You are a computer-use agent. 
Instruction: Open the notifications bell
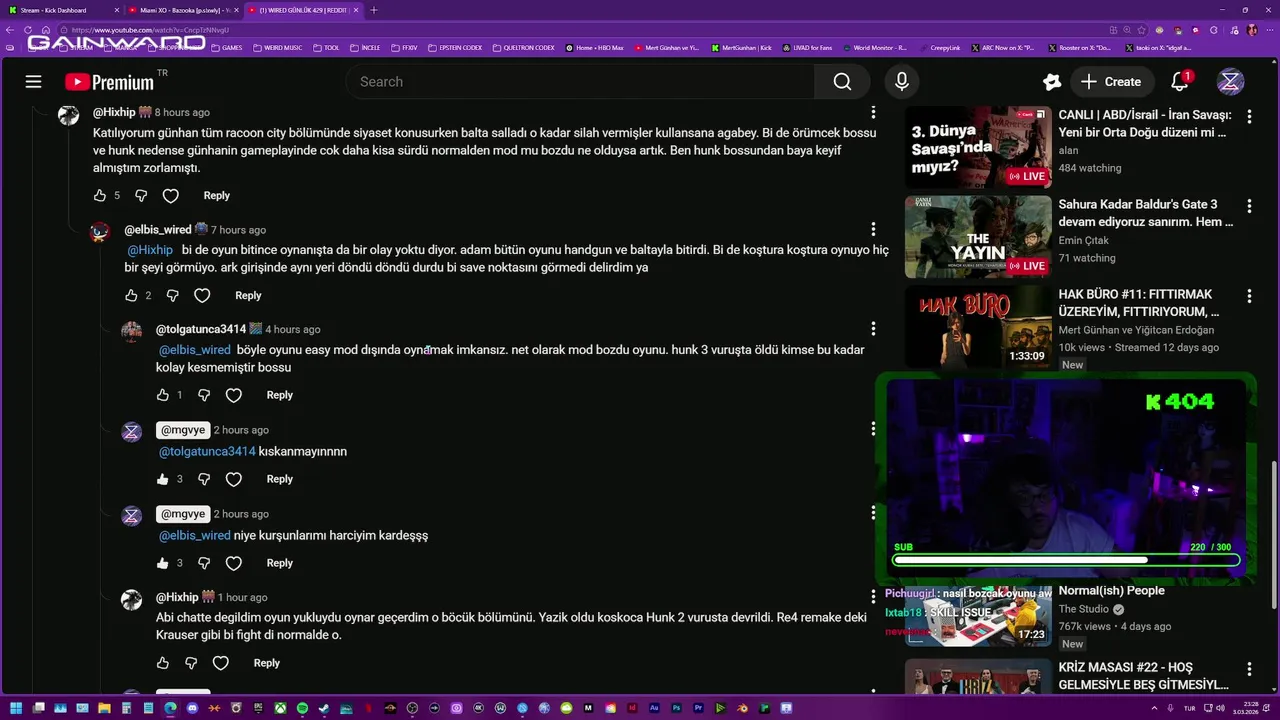click(x=1180, y=82)
